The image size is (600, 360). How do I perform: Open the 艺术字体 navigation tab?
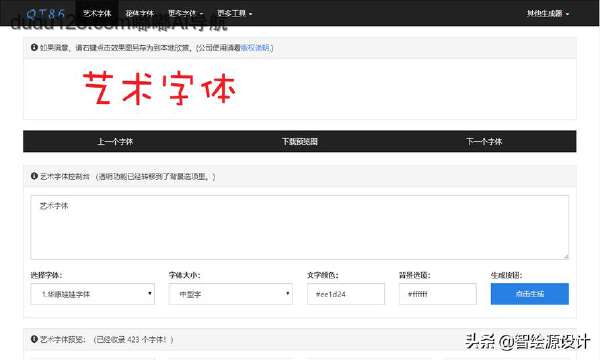point(97,13)
